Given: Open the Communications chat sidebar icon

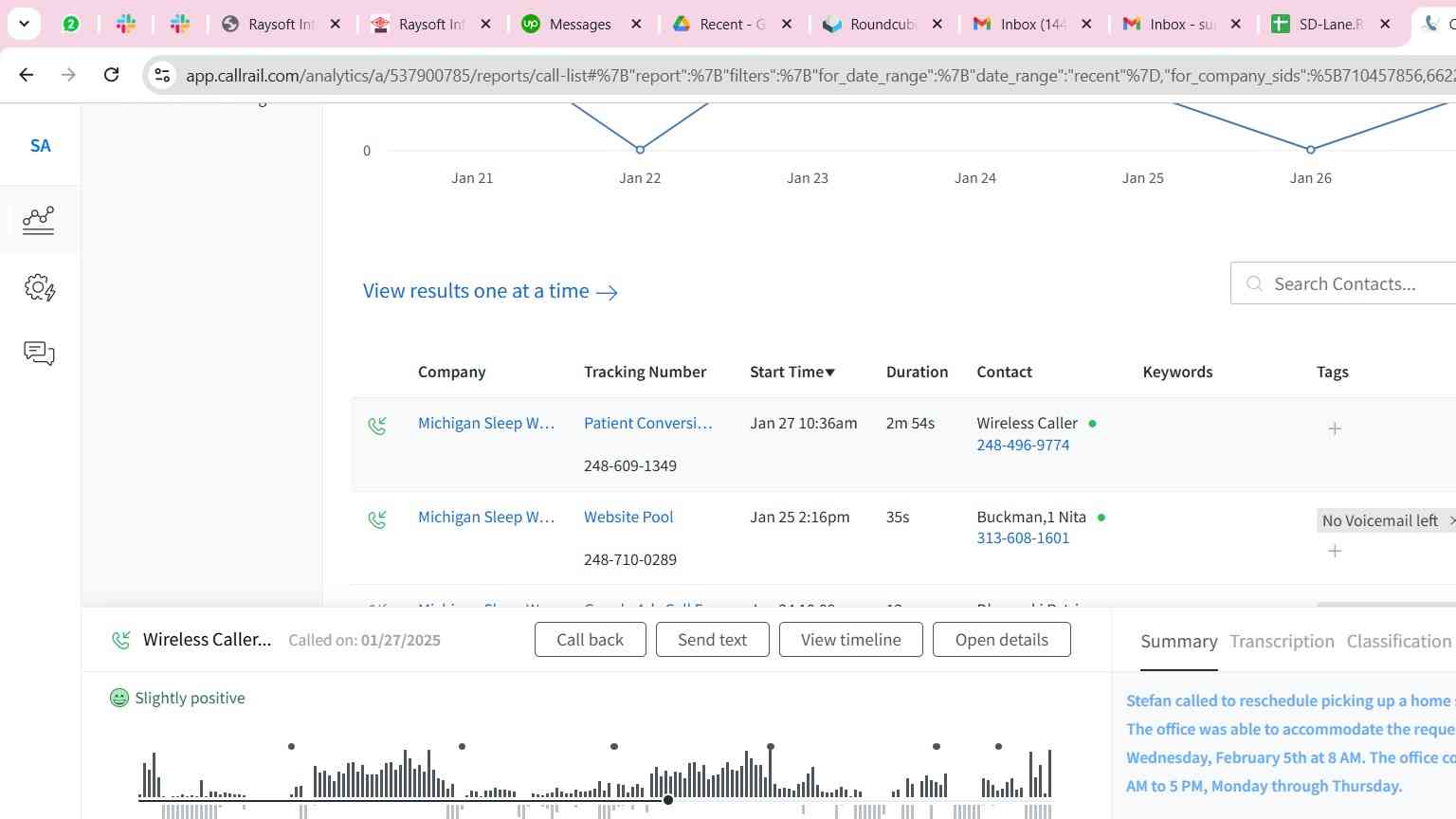Looking at the screenshot, I should 39,354.
